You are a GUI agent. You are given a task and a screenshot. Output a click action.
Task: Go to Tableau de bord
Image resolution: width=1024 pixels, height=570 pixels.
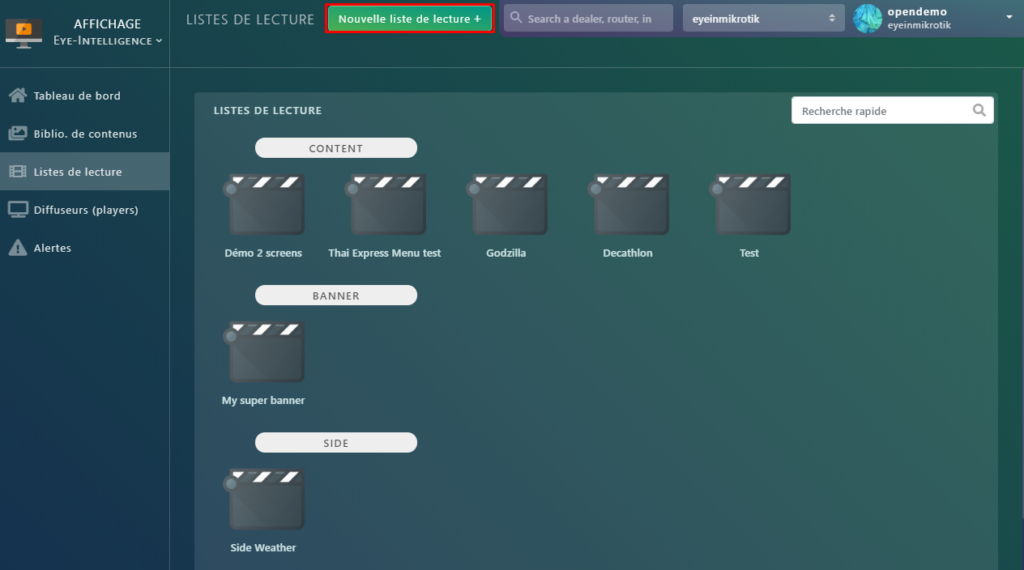point(77,96)
